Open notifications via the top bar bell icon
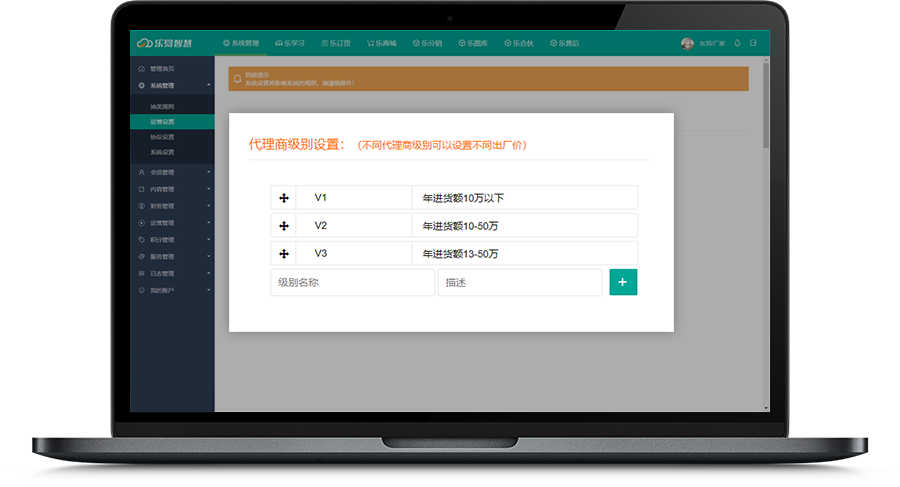The image size is (900, 487). (x=737, y=43)
